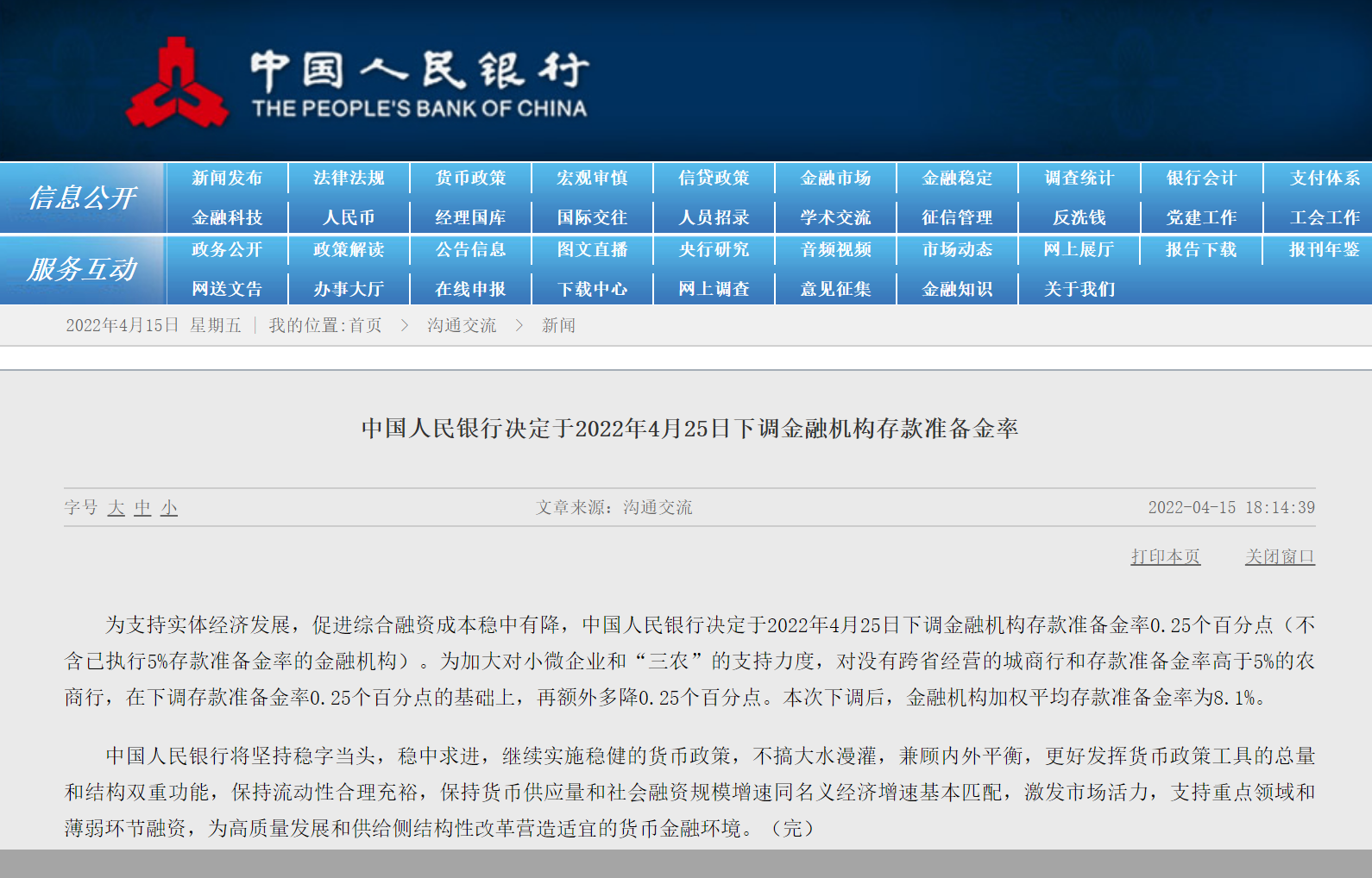This screenshot has width=1372, height=878.
Task: Go to 征信管理 page
Action: (957, 217)
